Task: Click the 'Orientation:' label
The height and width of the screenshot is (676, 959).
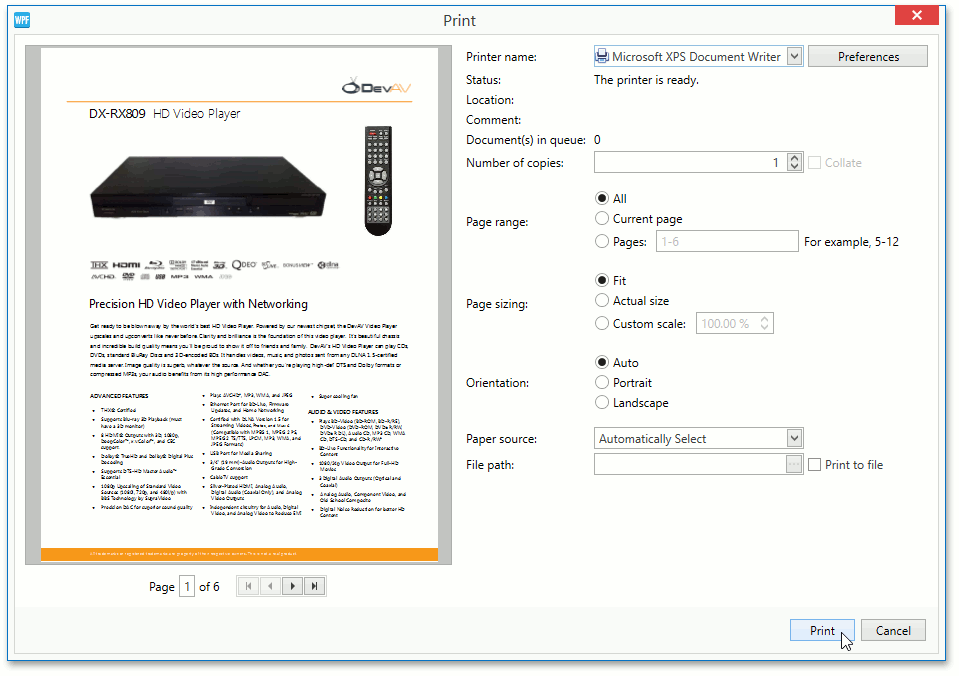Action: [497, 383]
